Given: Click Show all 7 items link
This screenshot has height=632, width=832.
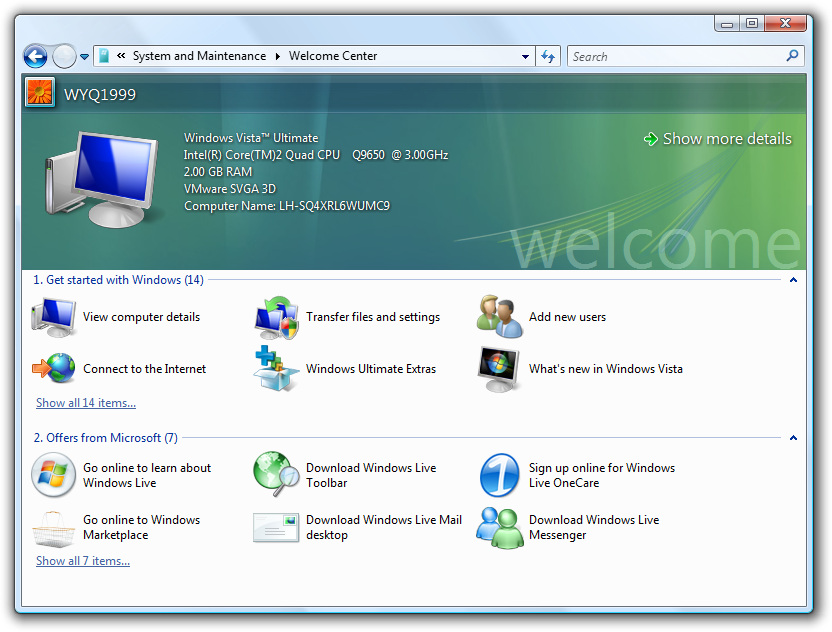Looking at the screenshot, I should coord(83,561).
